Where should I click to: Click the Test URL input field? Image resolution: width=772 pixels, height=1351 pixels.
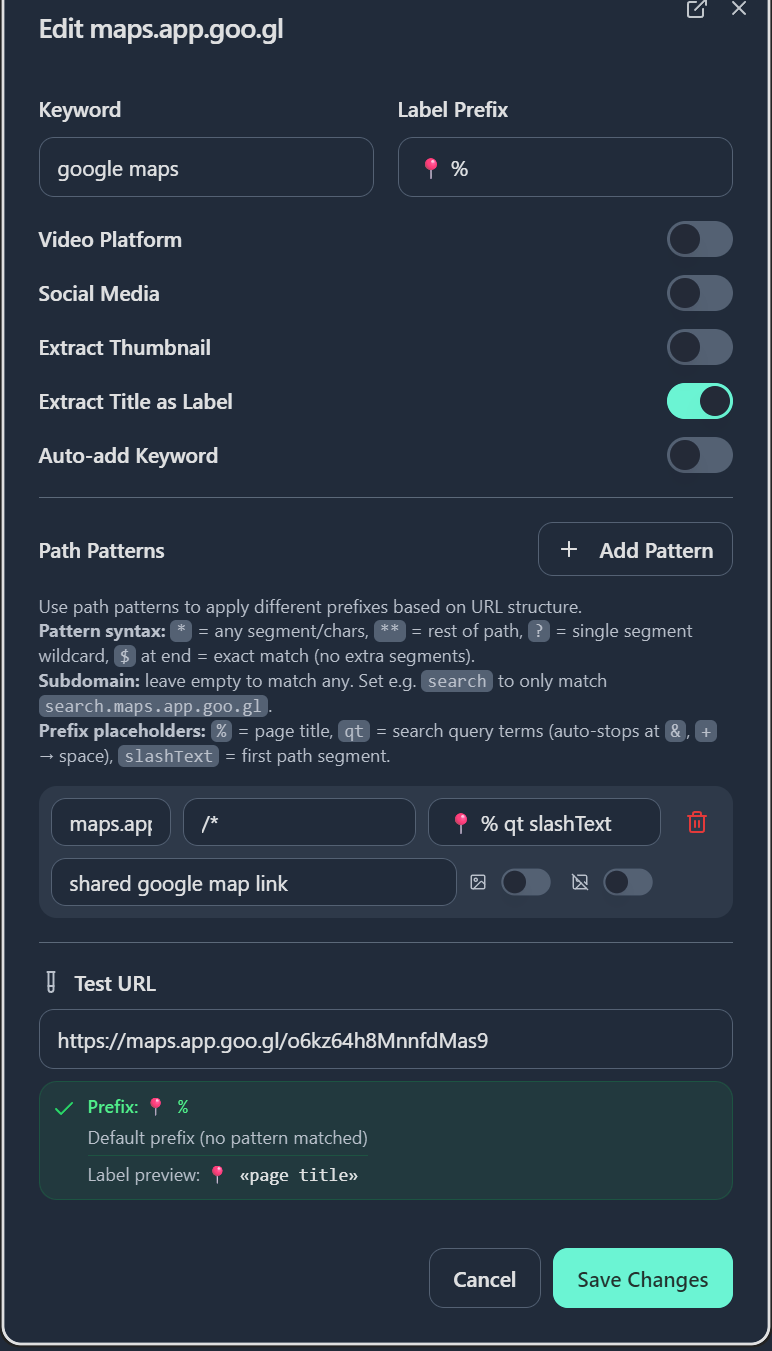386,1039
